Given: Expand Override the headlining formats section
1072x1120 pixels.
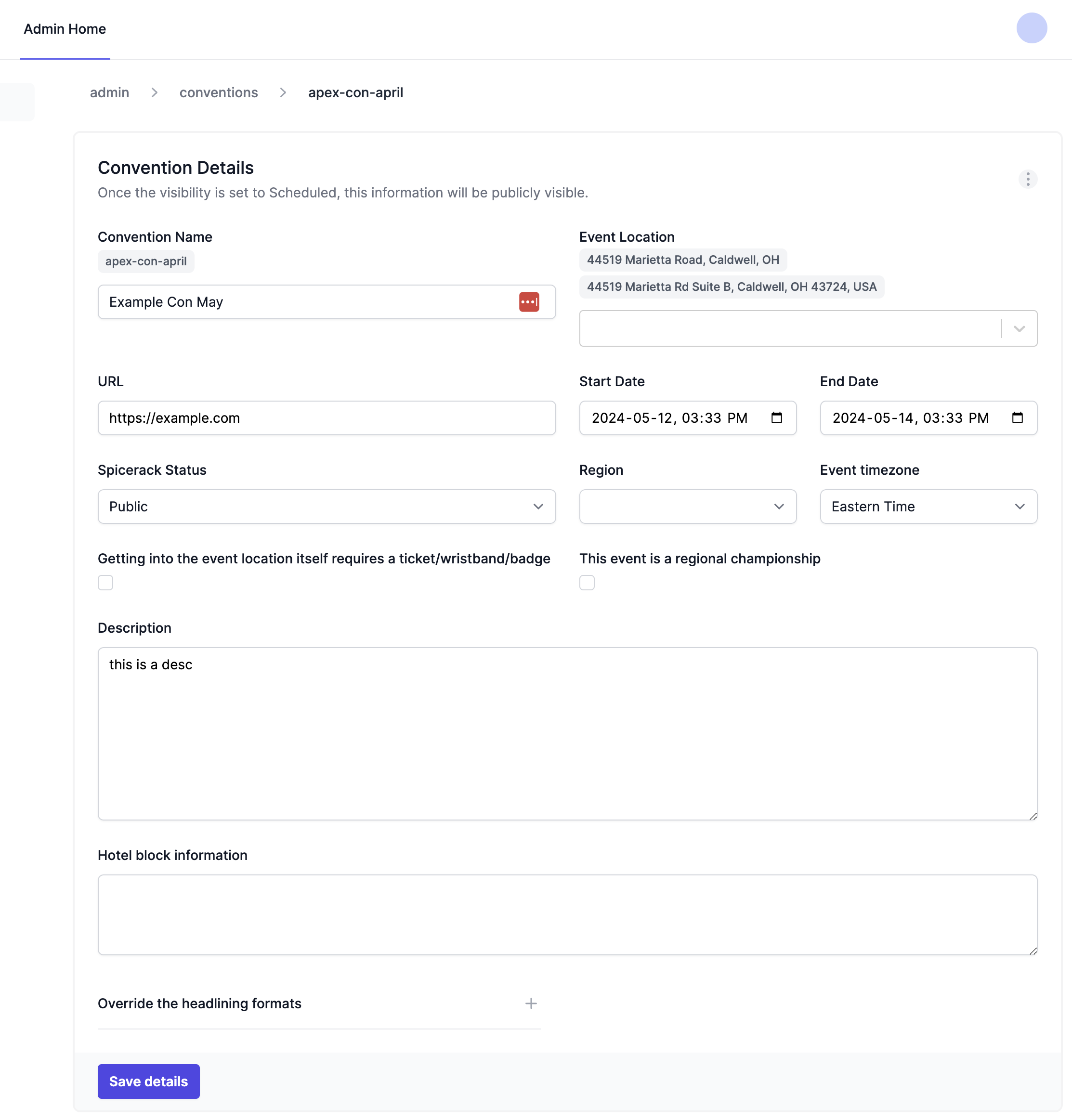Looking at the screenshot, I should click(x=199, y=1003).
